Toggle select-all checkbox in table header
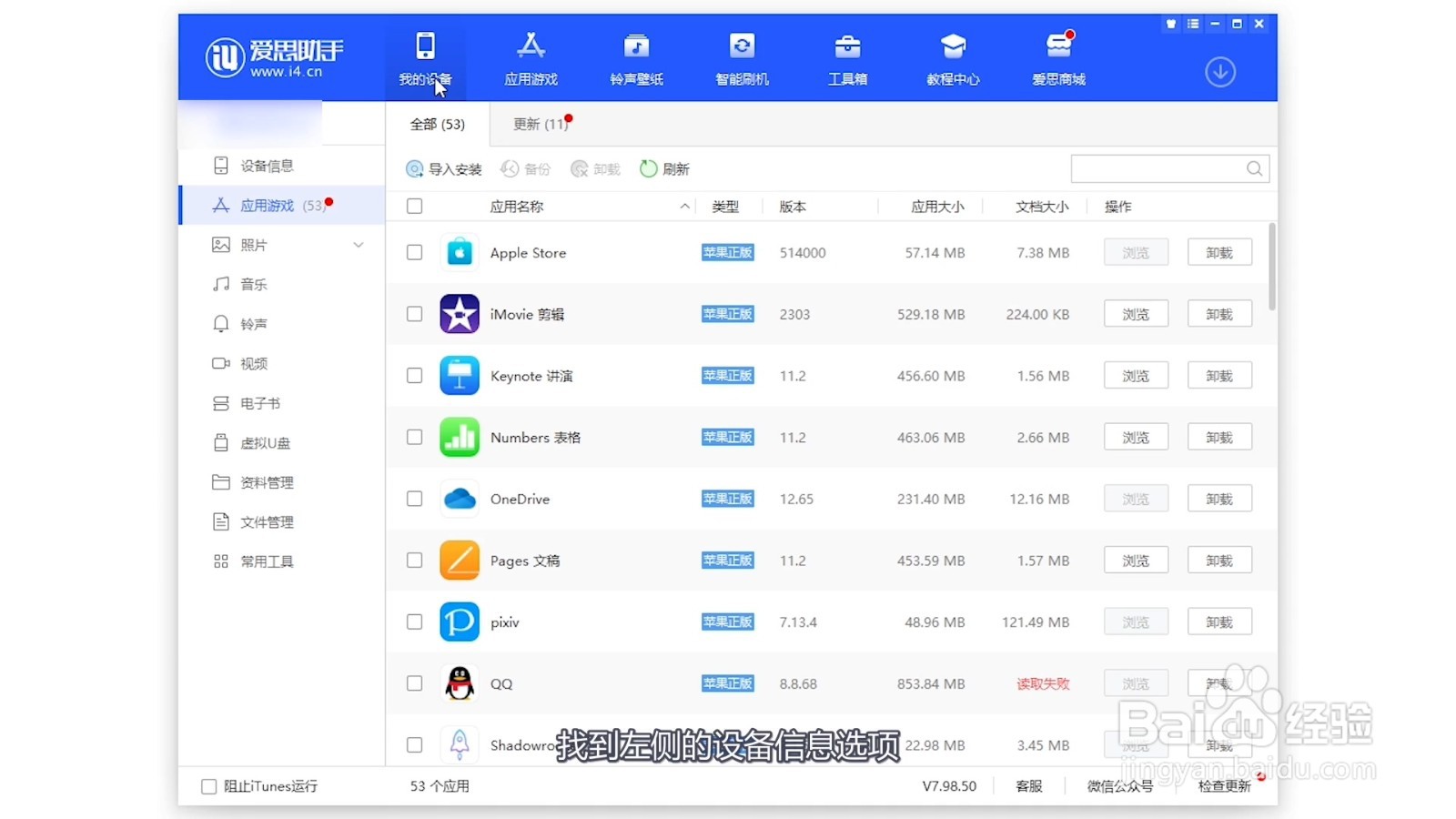This screenshot has height=819, width=1456. coord(414,207)
